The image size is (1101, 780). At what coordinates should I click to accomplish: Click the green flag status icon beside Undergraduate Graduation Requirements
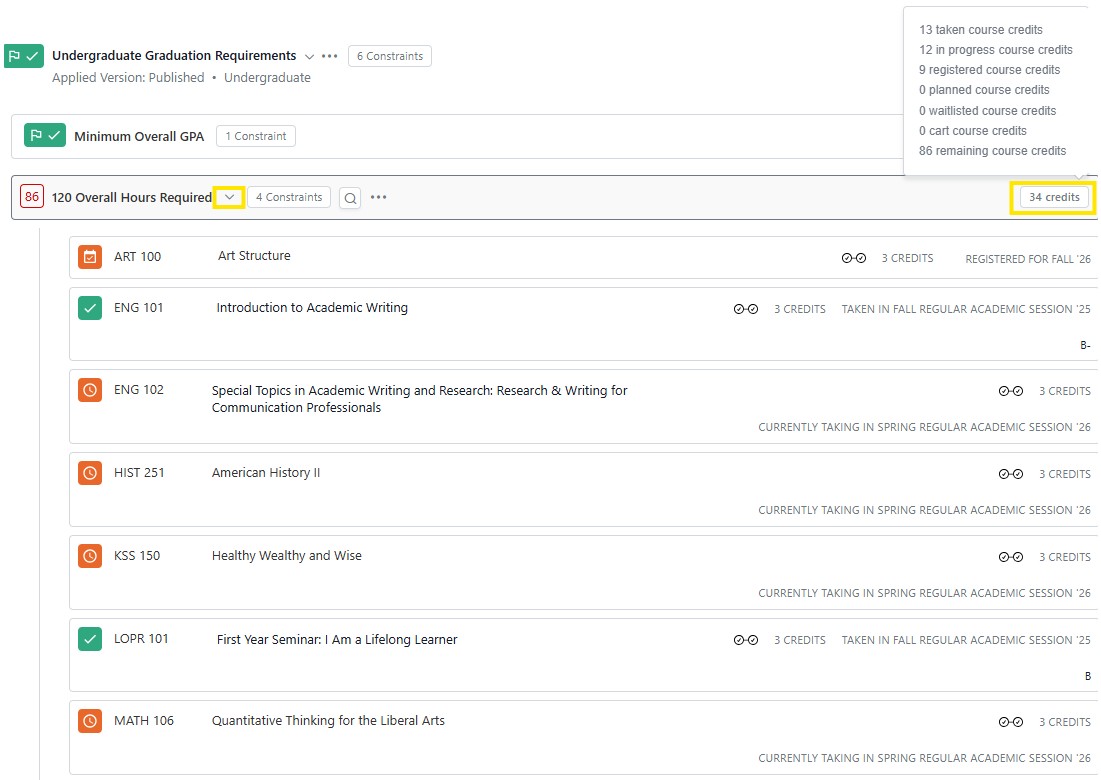pyautogui.click(x=24, y=56)
